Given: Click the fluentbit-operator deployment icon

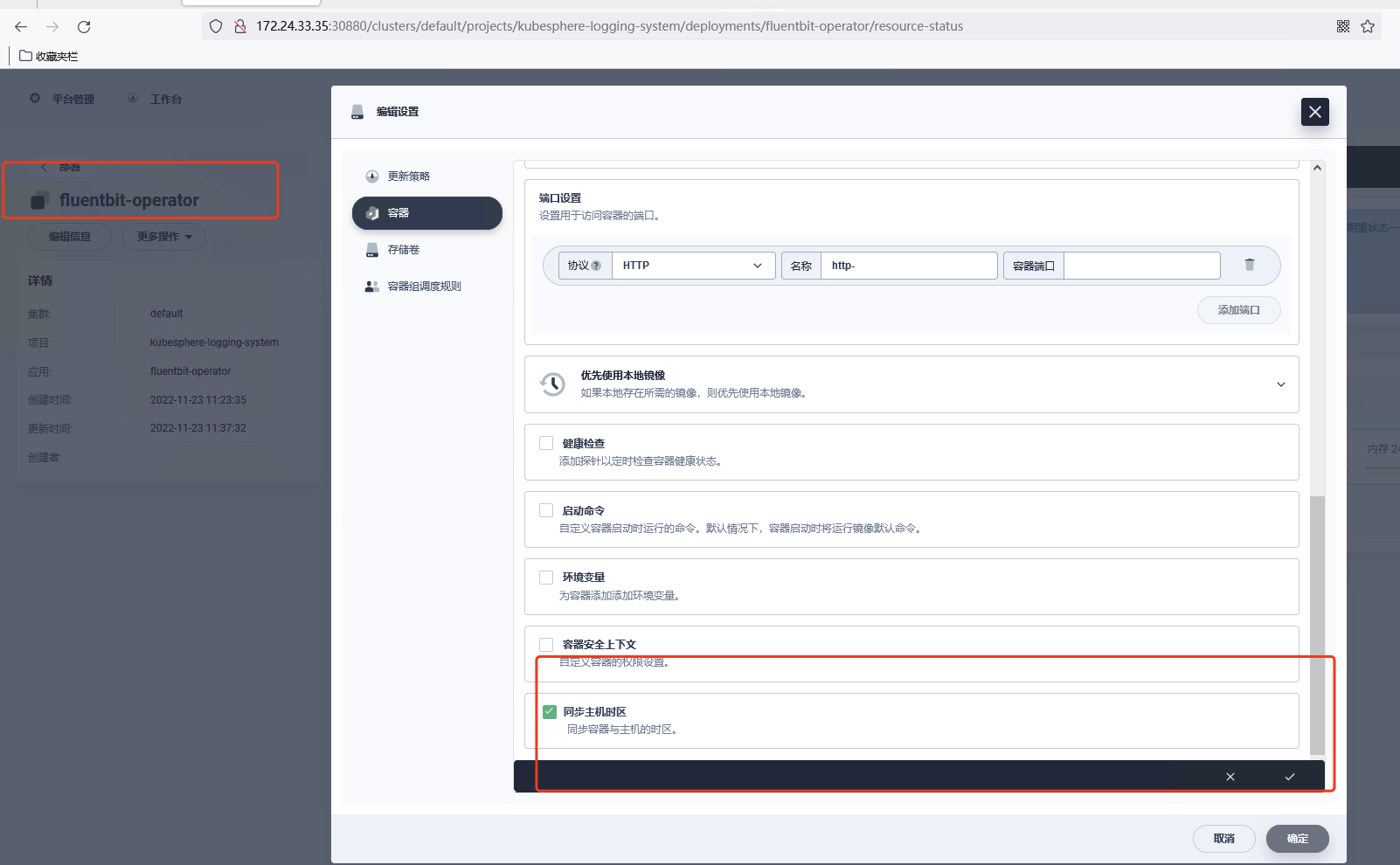Looking at the screenshot, I should (38, 200).
